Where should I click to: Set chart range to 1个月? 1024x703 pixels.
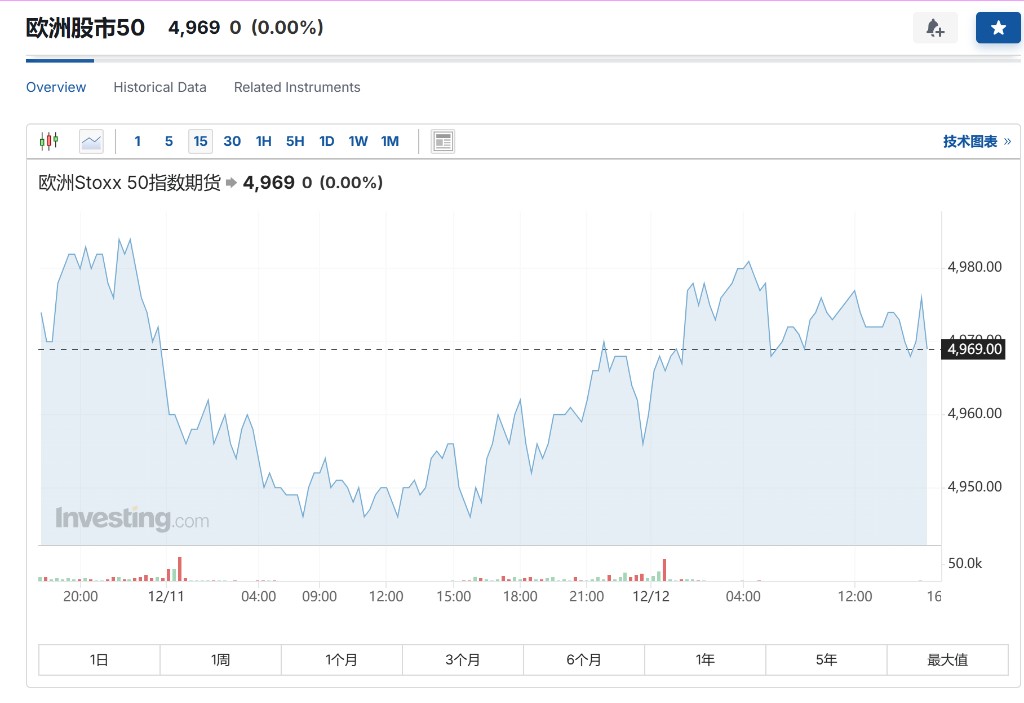click(341, 660)
